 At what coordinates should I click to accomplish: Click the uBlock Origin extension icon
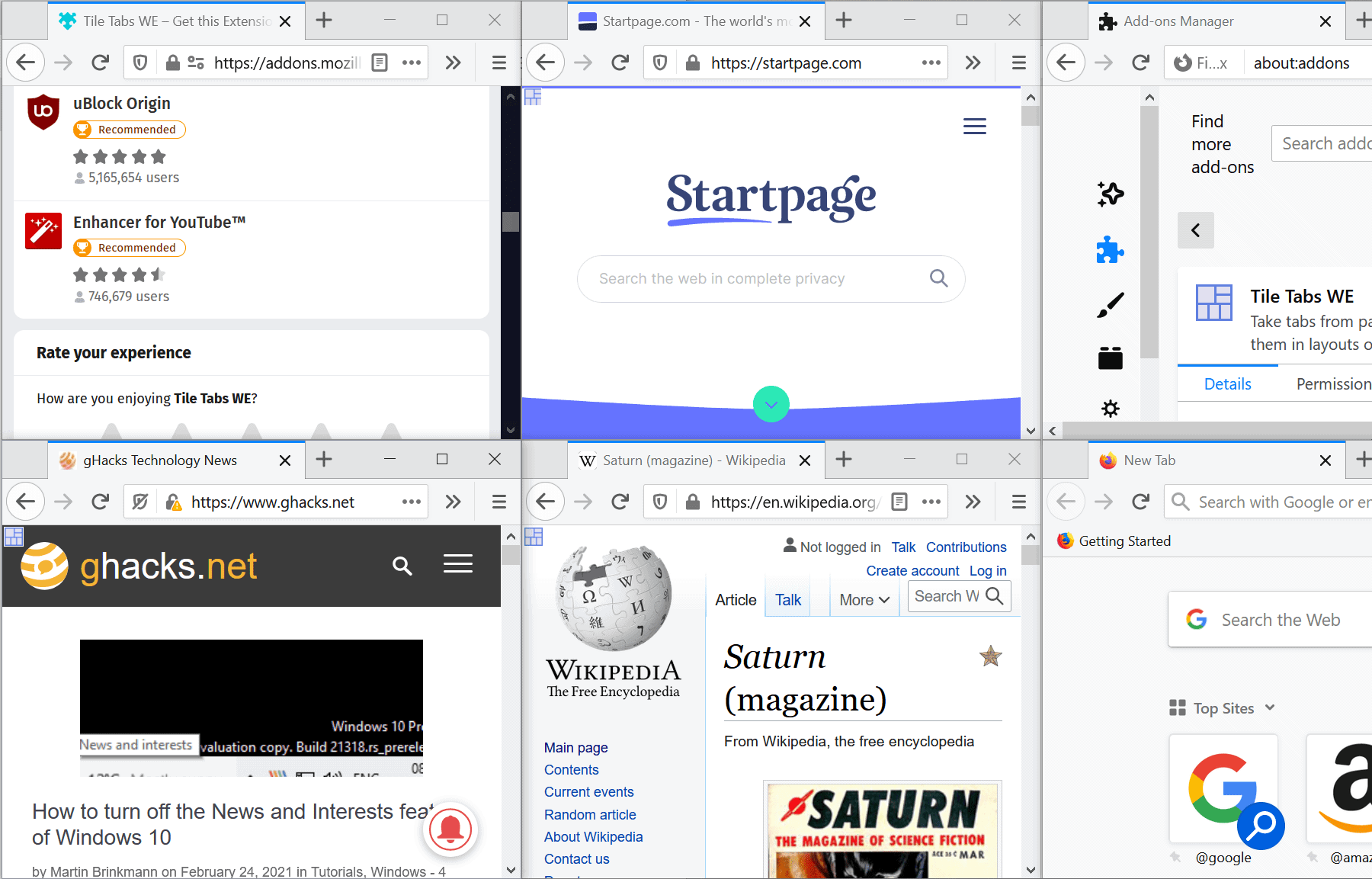[x=43, y=112]
